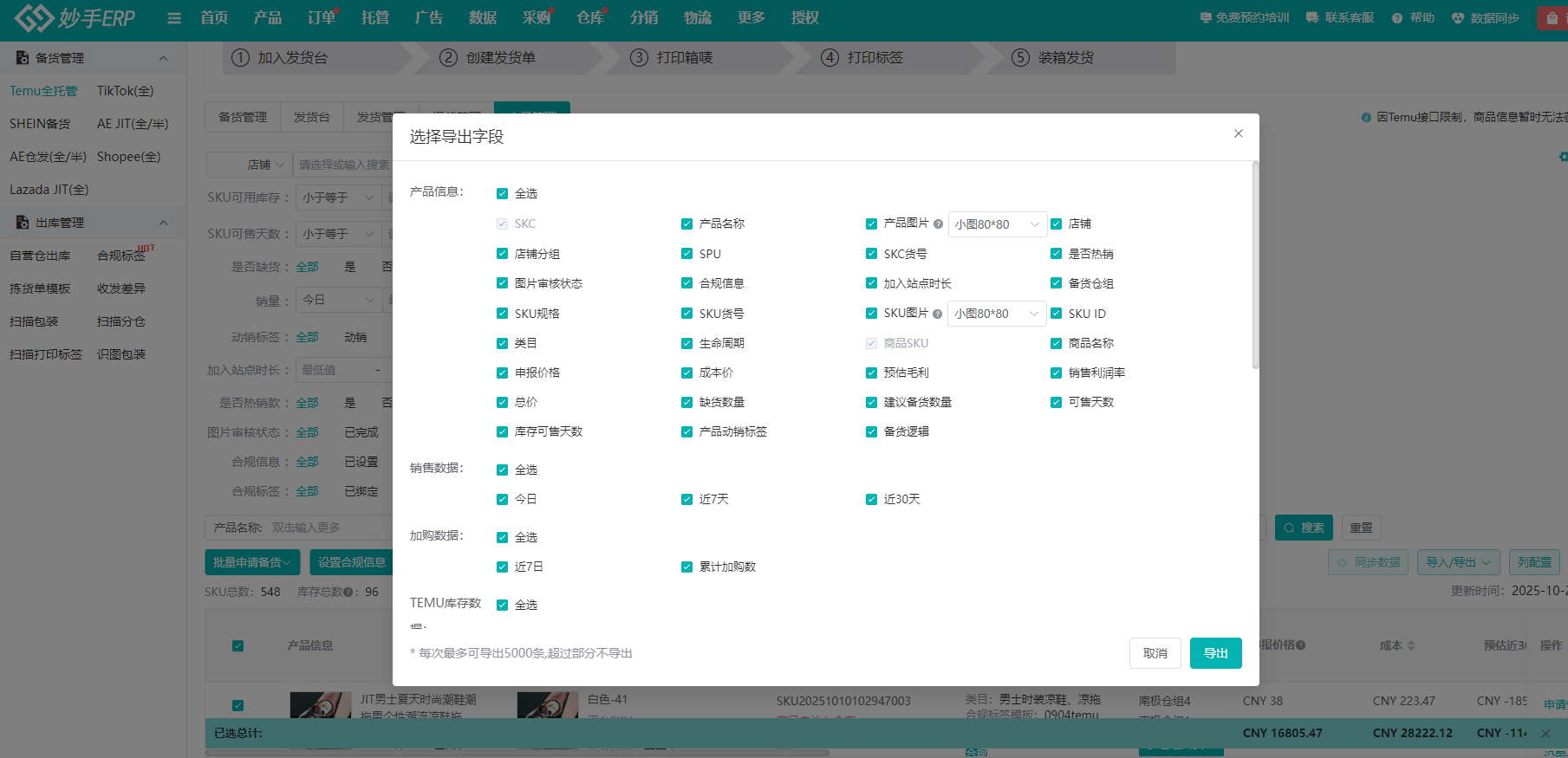Open 联系客服 chat icon
Image resolution: width=1568 pixels, height=758 pixels.
[1312, 18]
